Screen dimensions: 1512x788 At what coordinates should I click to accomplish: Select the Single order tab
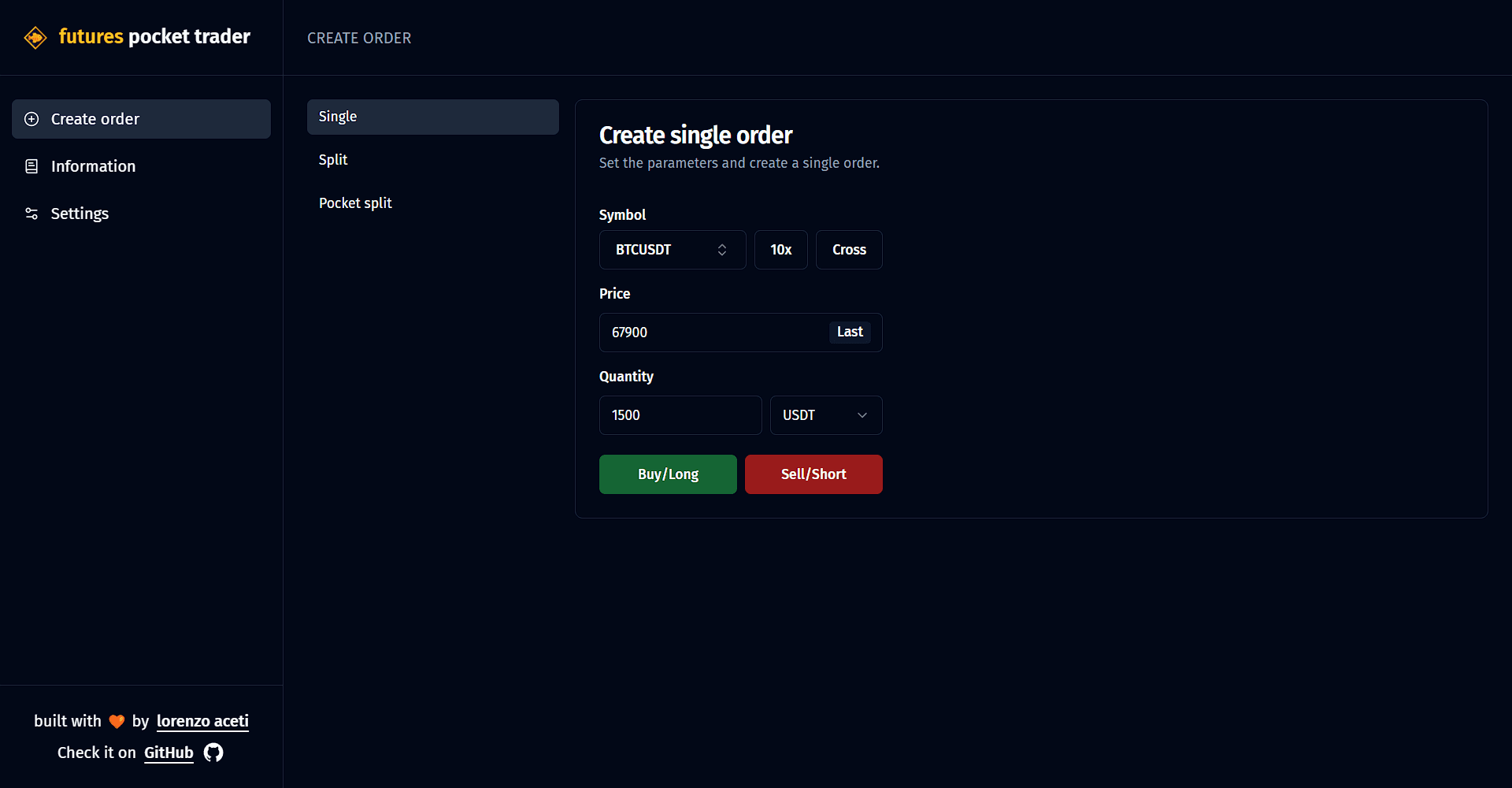point(432,116)
